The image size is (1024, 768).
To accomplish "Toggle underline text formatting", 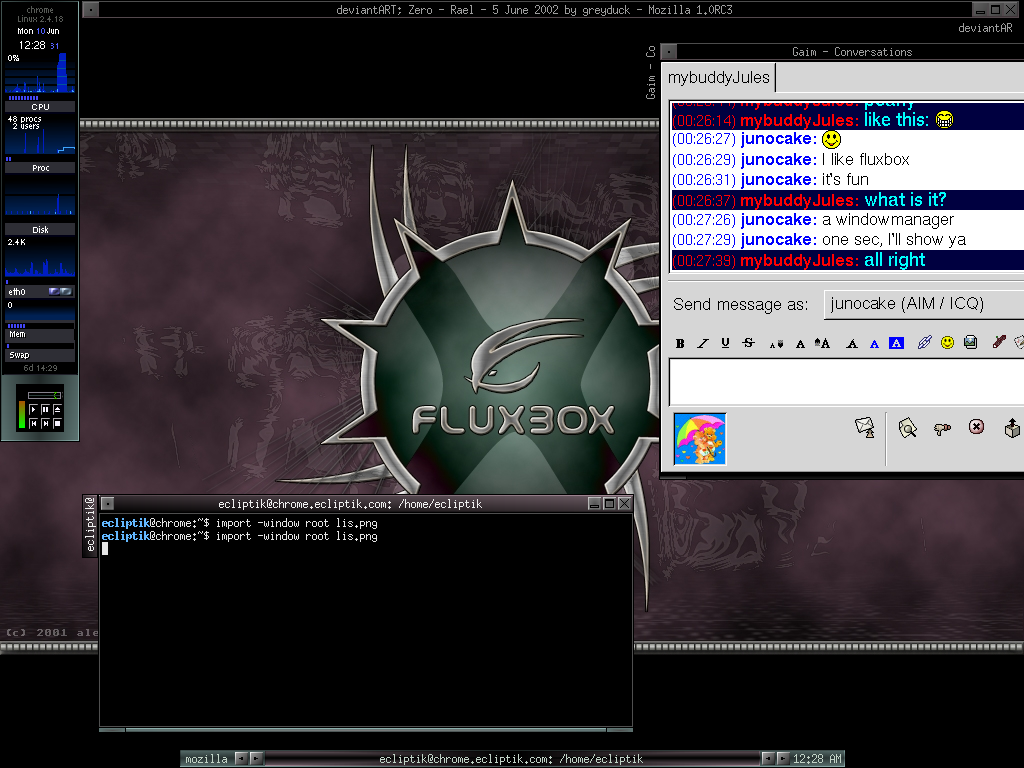I will (x=725, y=343).
